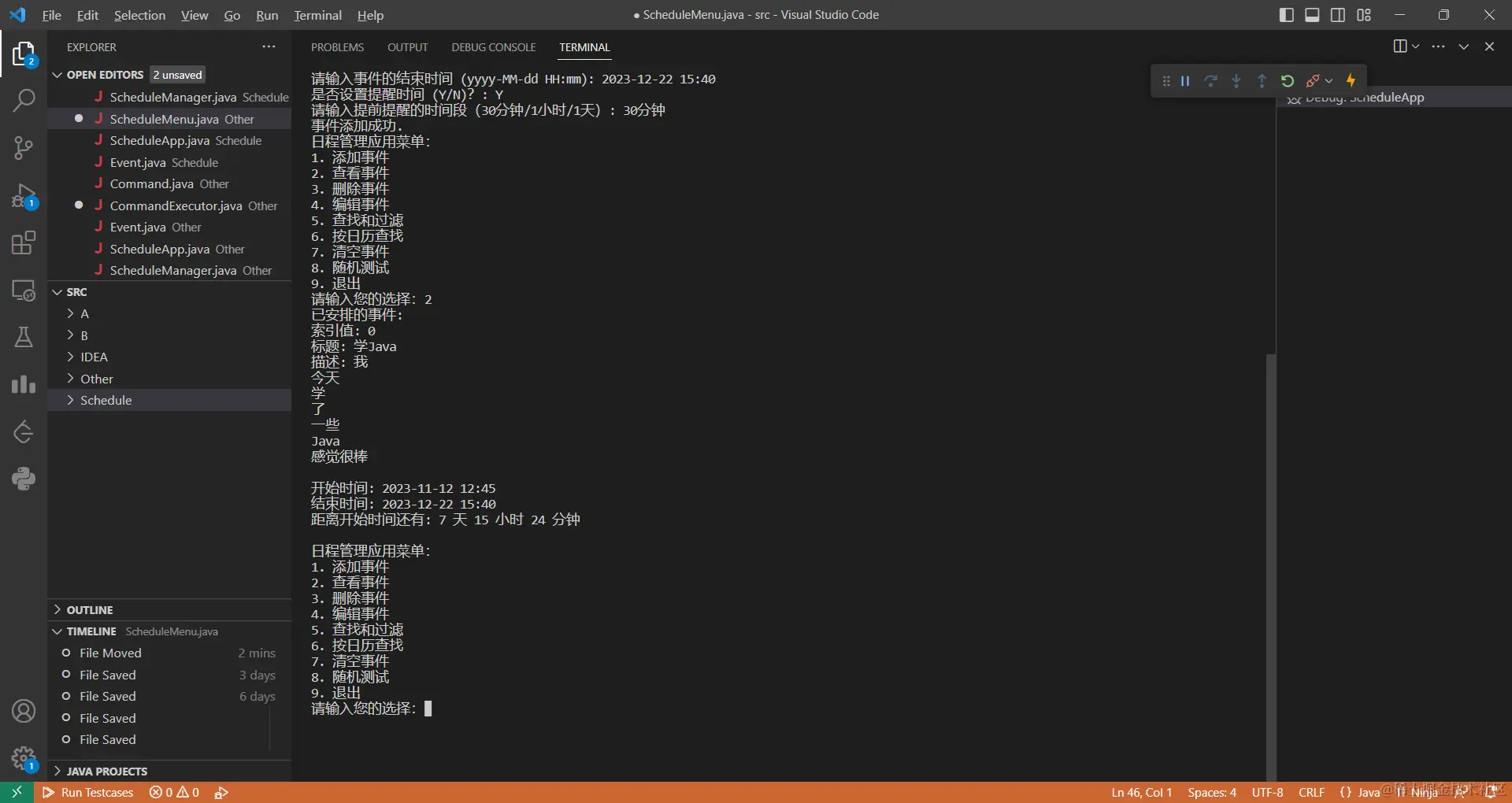Open the Accounts menu icon
This screenshot has width=1512, height=803.
24,711
